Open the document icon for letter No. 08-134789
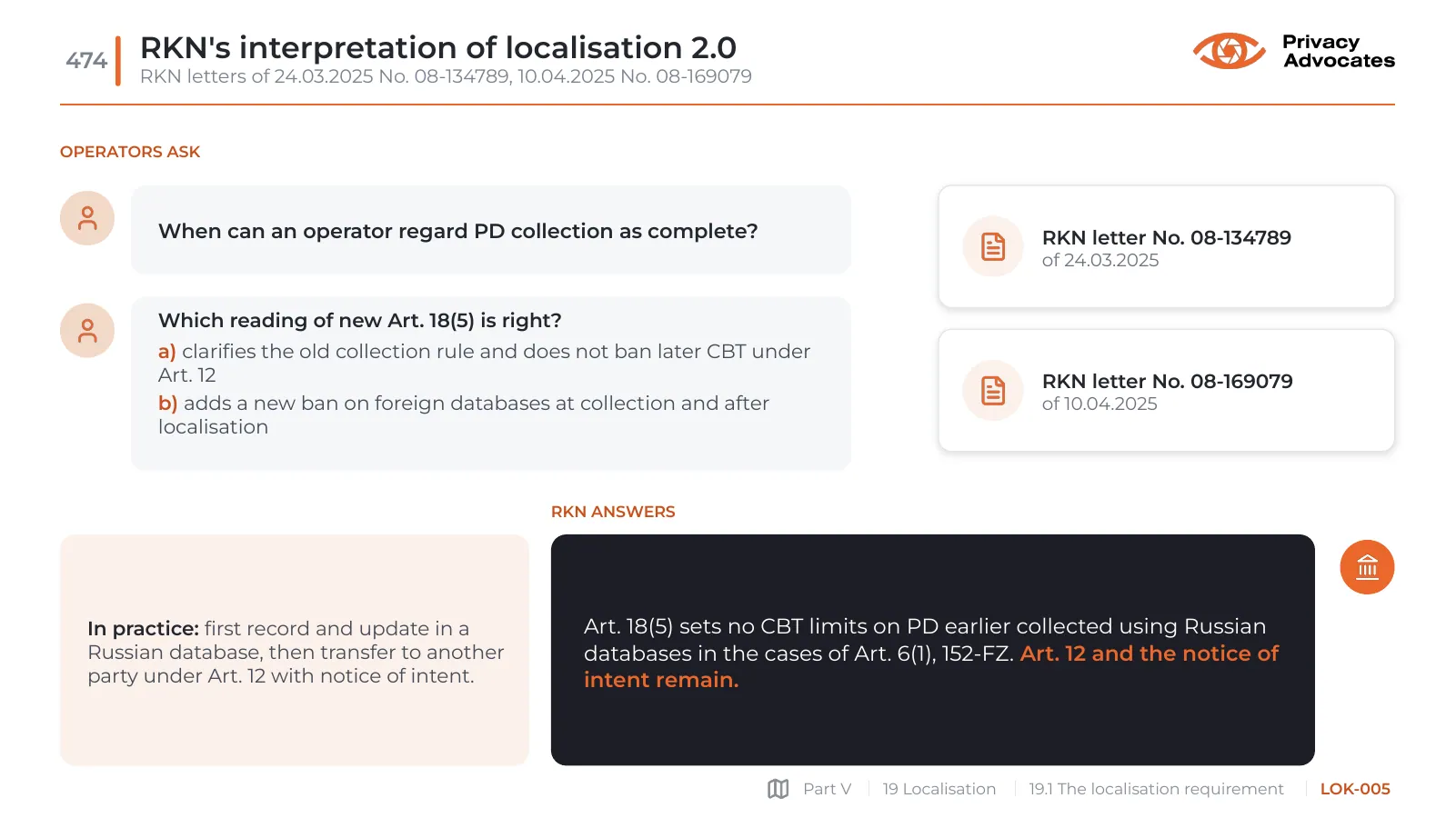Screen dimensions: 1456x818 coord(993,246)
